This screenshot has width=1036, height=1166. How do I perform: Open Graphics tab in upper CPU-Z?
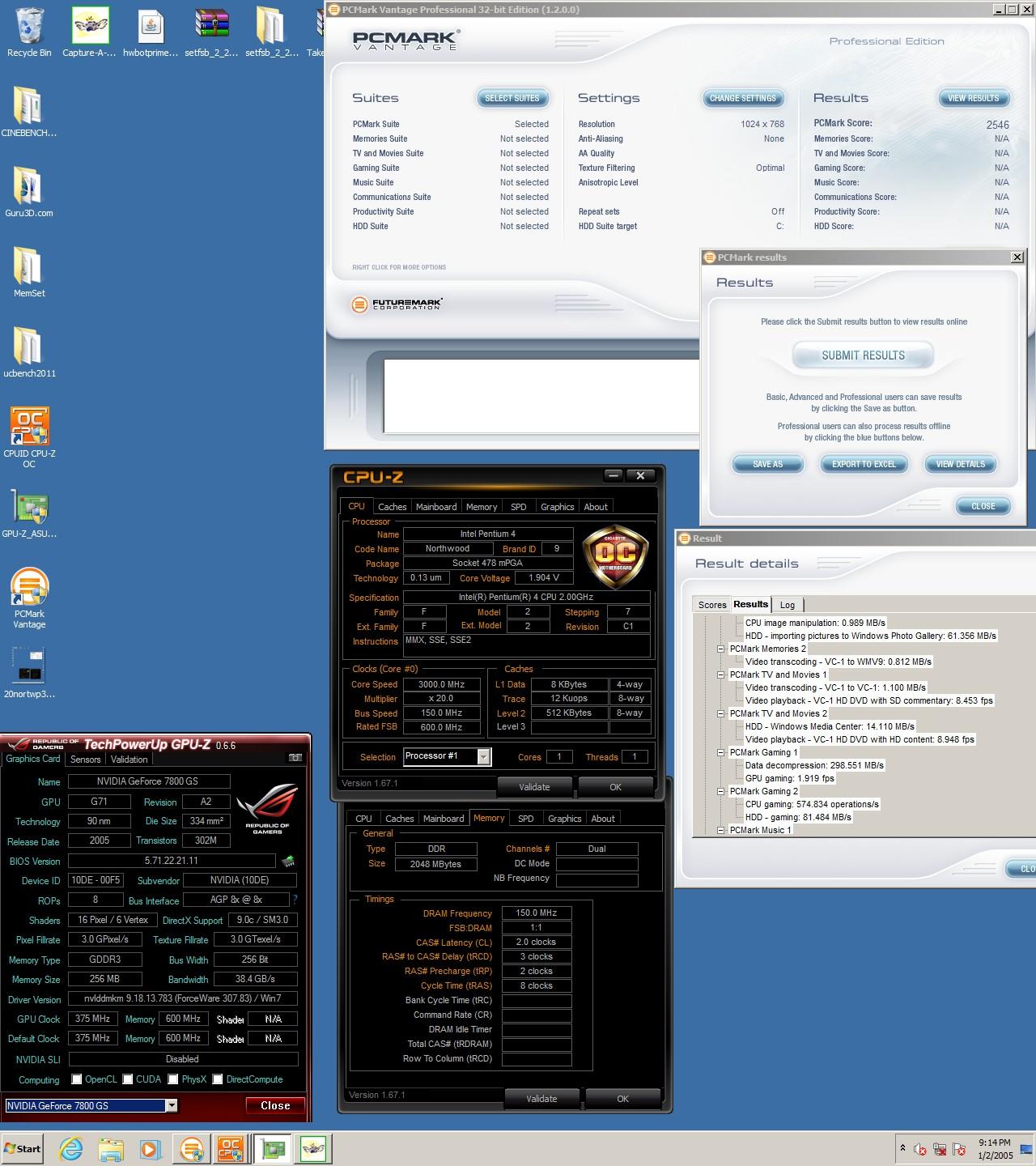(x=558, y=507)
